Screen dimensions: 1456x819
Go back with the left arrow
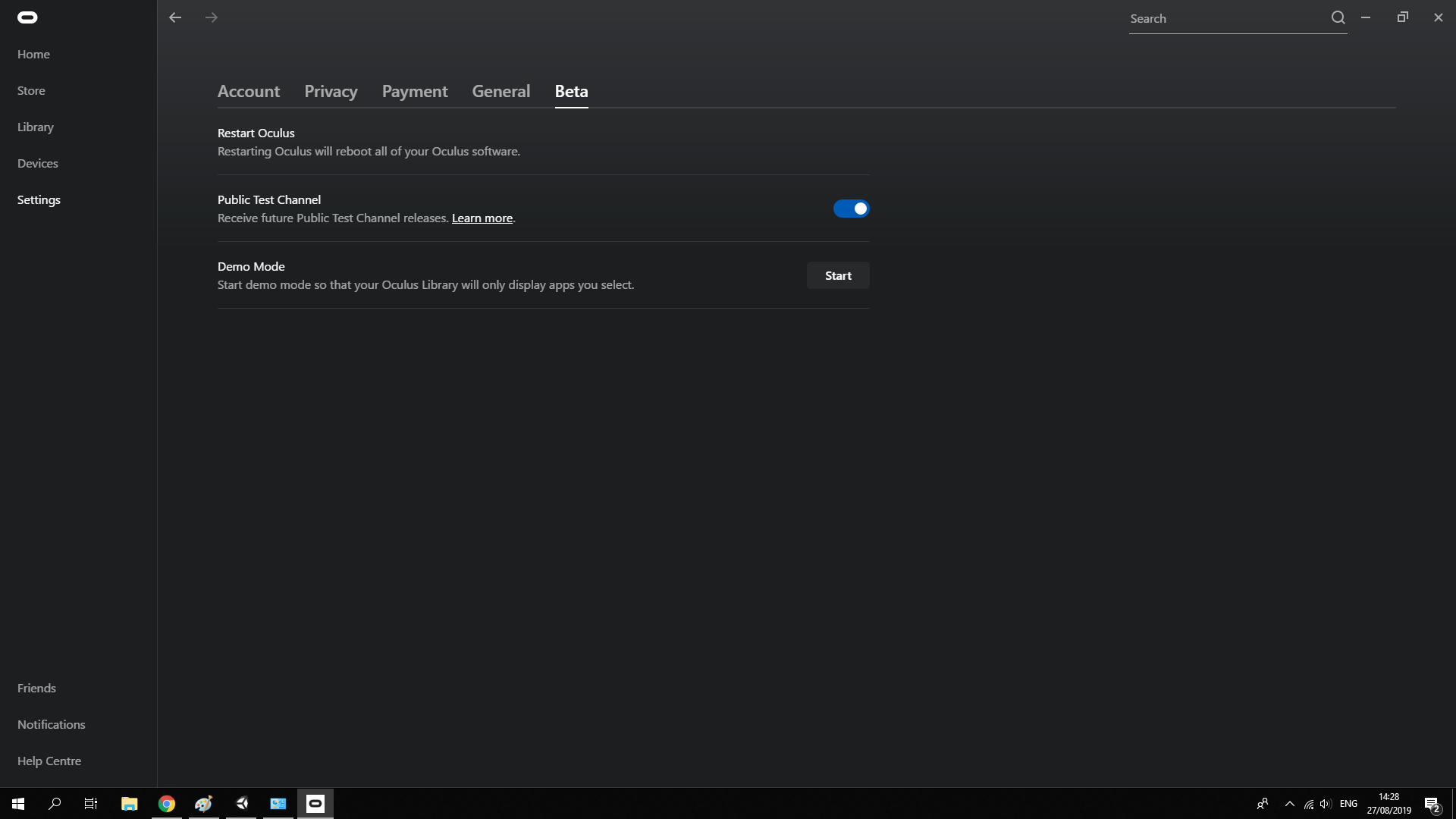tap(175, 17)
